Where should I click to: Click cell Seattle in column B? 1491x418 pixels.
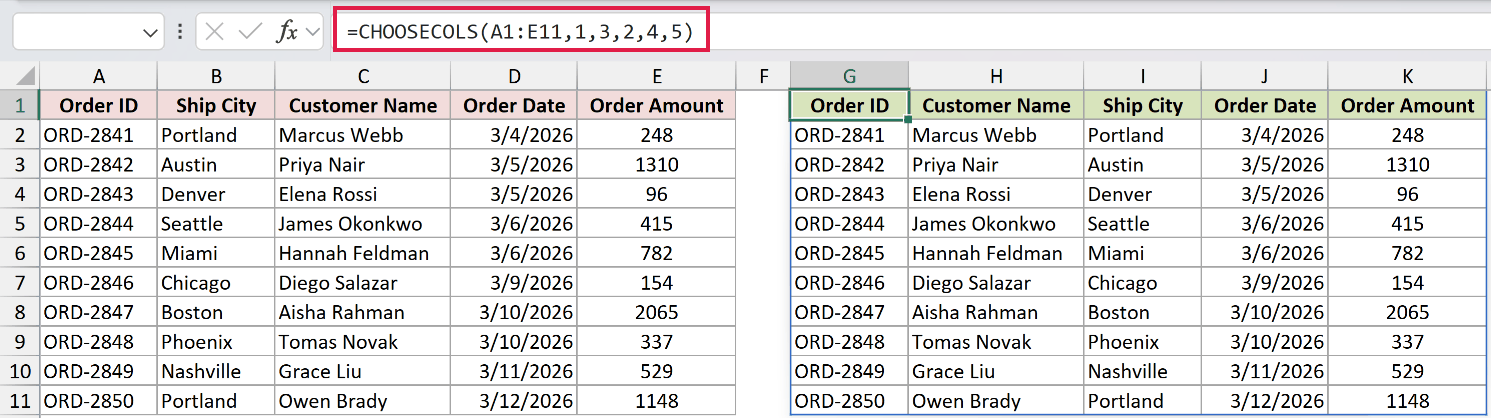coord(216,223)
